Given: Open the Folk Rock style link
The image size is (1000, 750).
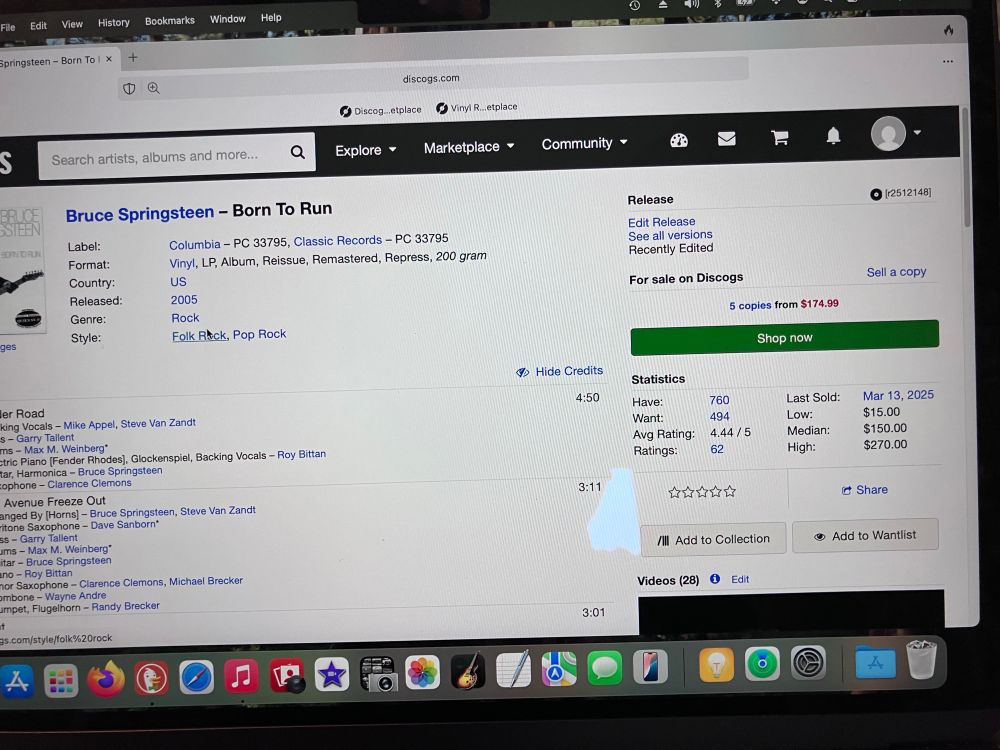Looking at the screenshot, I should [x=199, y=335].
